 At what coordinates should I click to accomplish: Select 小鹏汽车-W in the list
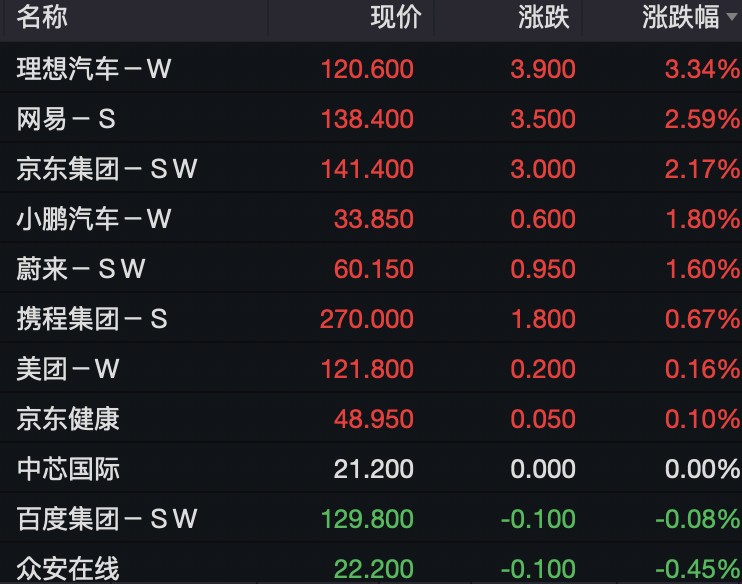point(371,218)
